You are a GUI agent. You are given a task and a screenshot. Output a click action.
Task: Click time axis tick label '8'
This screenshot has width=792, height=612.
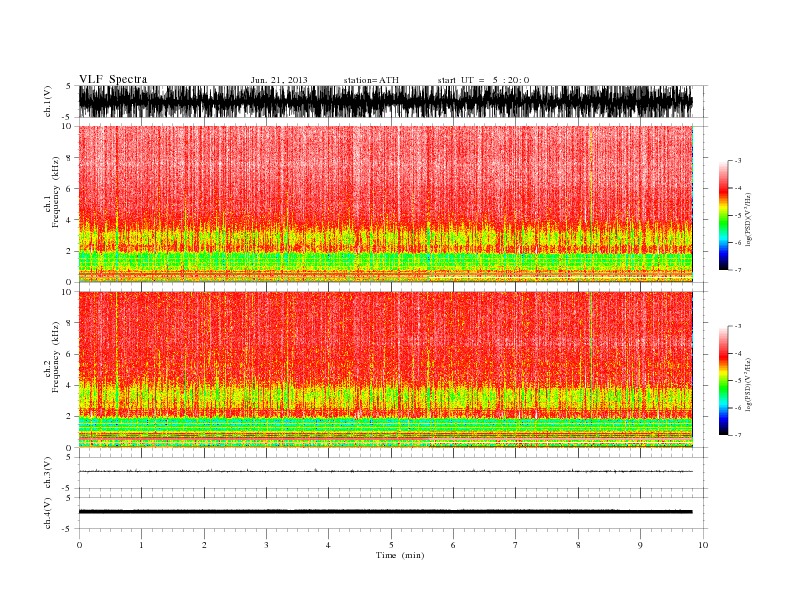click(578, 545)
